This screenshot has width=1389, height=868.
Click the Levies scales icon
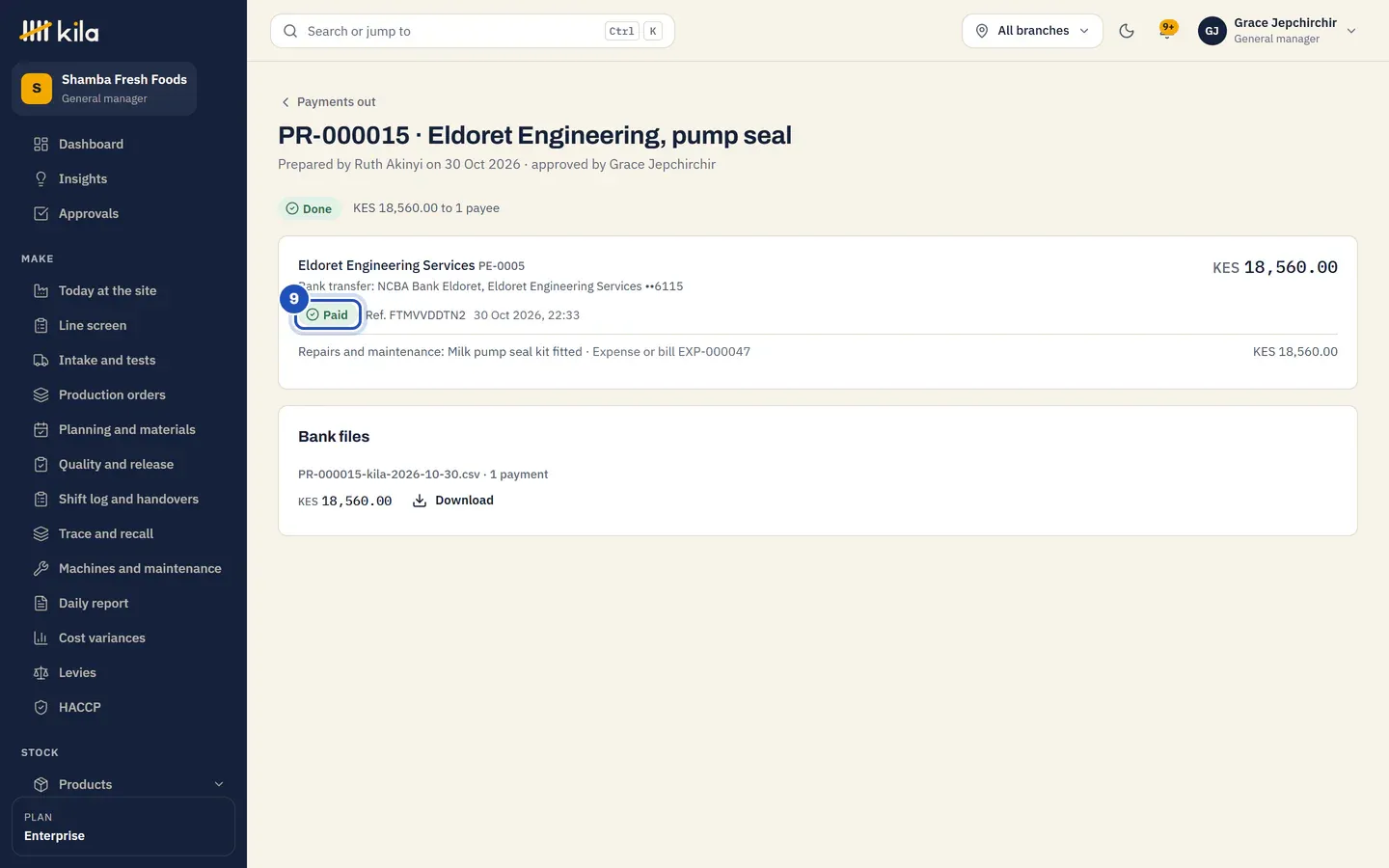click(41, 672)
